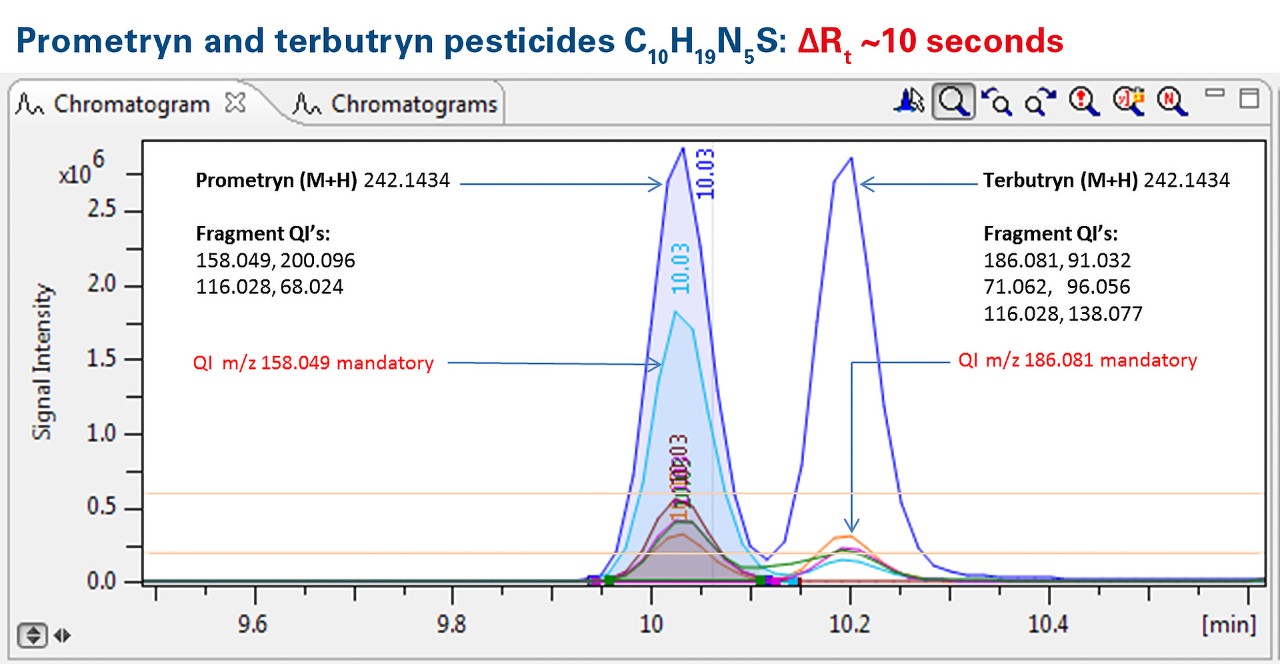The width and height of the screenshot is (1280, 664).
Task: Click the lower orange threshold line
Action: click(x=400, y=550)
